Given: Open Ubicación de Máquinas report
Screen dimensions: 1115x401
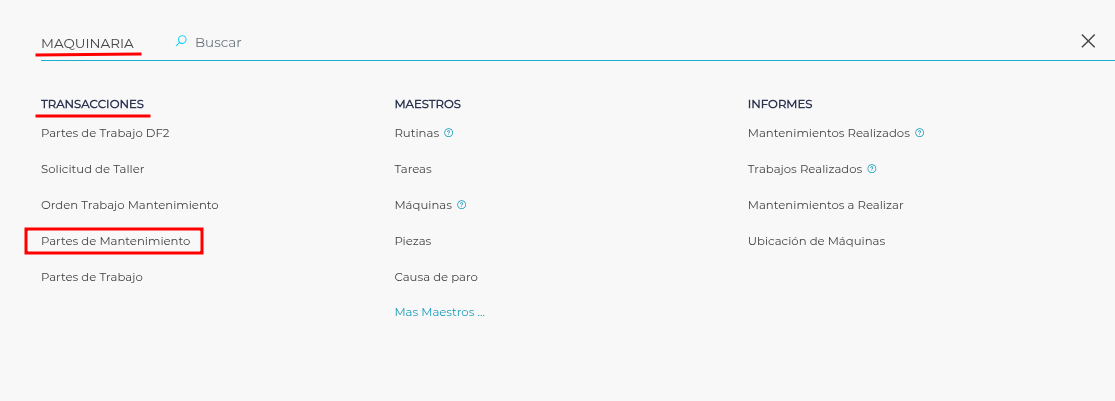Looking at the screenshot, I should [x=816, y=241].
